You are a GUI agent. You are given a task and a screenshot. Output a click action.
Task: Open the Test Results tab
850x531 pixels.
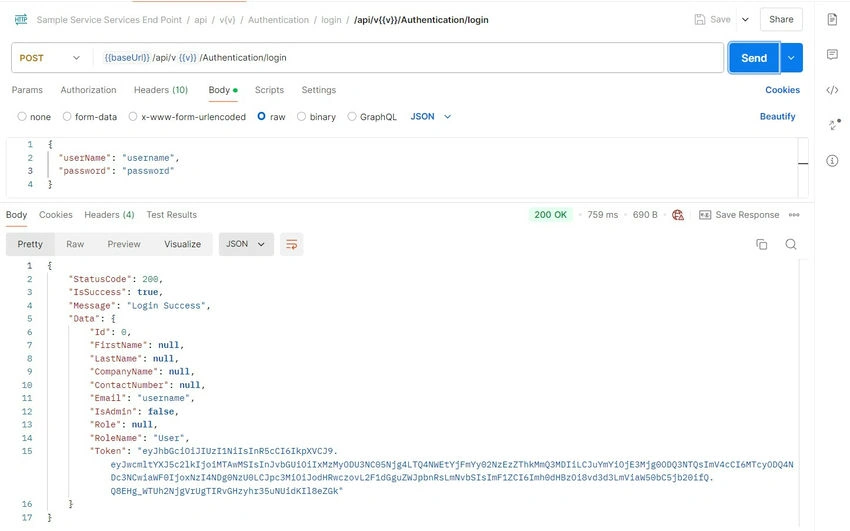(x=171, y=215)
